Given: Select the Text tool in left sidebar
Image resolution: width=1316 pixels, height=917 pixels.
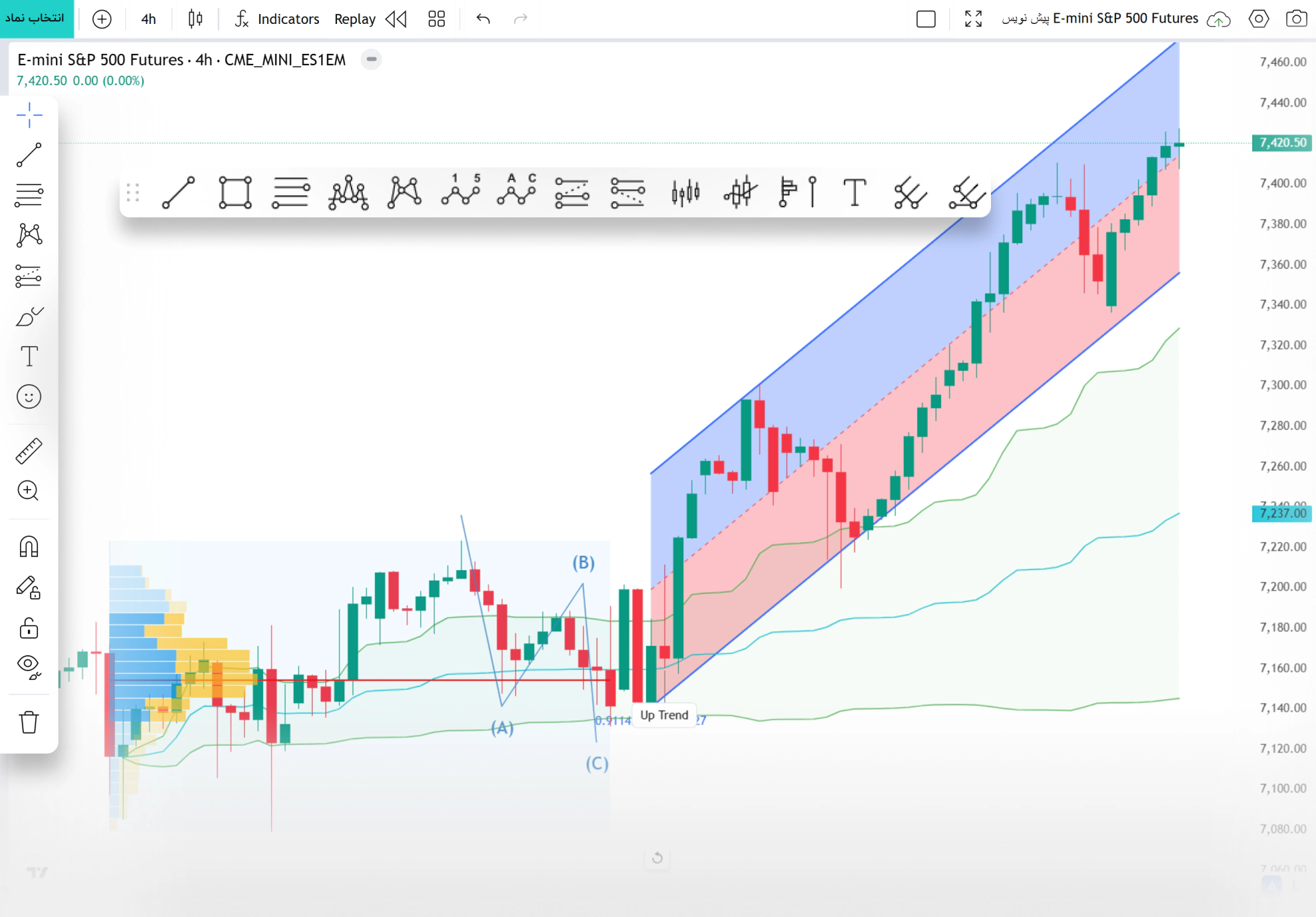Looking at the screenshot, I should point(29,357).
